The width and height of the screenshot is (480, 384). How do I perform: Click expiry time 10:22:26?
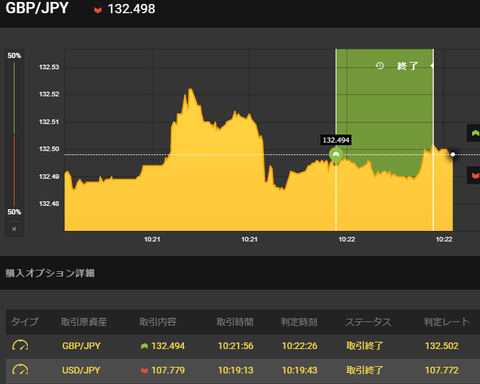[x=300, y=346]
